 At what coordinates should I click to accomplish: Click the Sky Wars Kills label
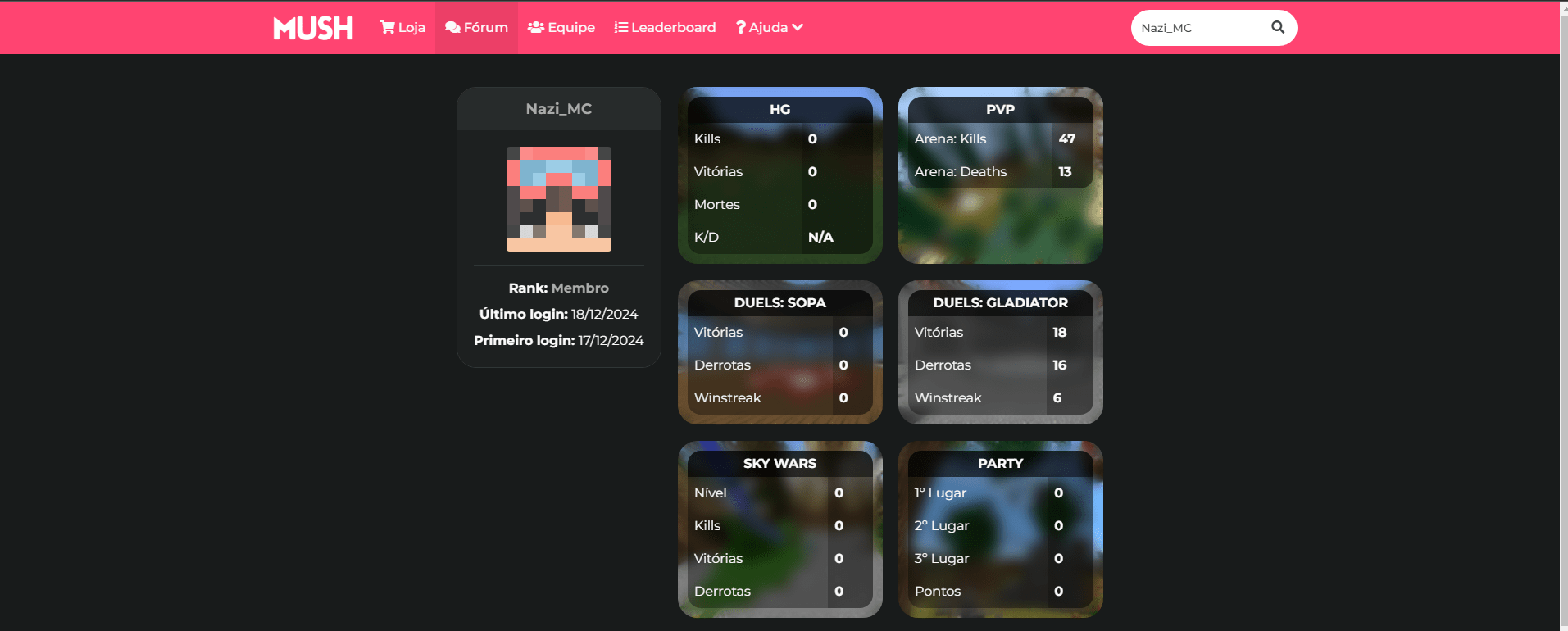[x=707, y=525]
